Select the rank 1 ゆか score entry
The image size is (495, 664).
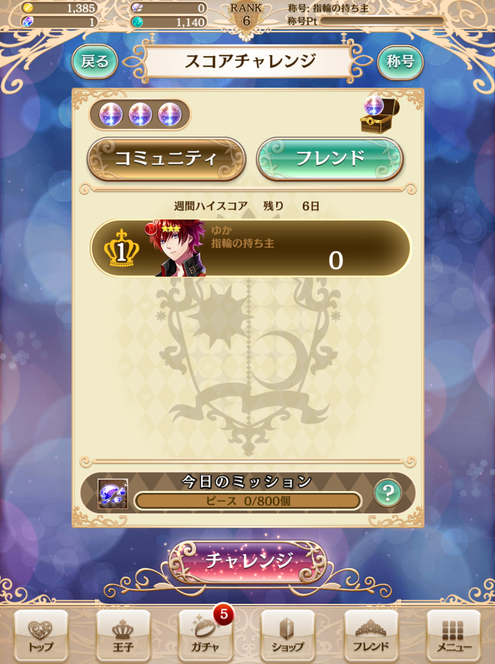tap(250, 248)
